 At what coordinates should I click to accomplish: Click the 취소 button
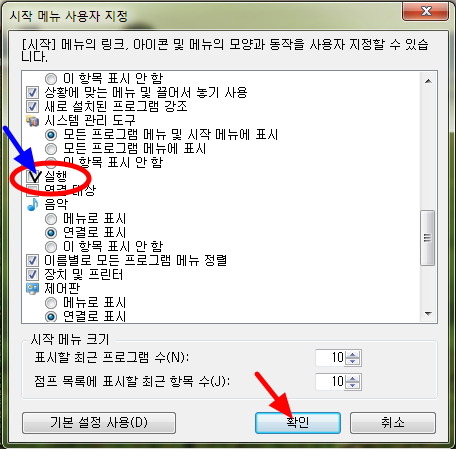[x=393, y=423]
